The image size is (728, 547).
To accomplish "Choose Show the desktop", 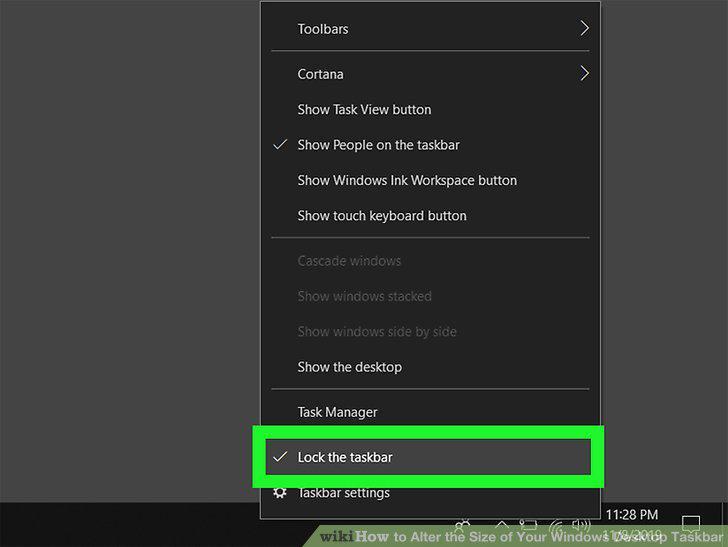I will point(430,367).
